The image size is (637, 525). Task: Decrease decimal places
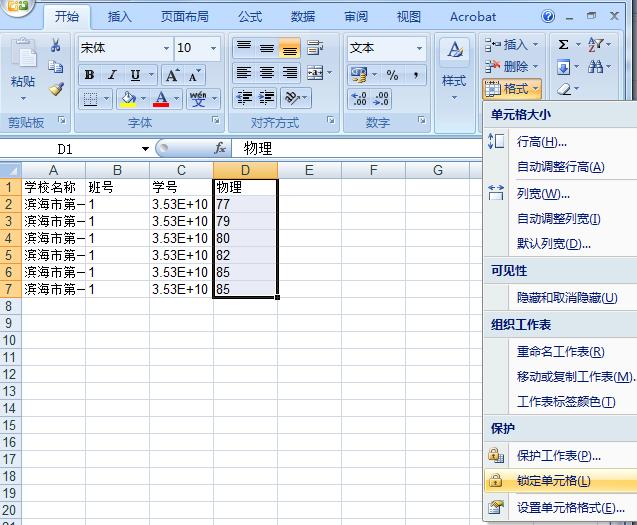(x=381, y=99)
